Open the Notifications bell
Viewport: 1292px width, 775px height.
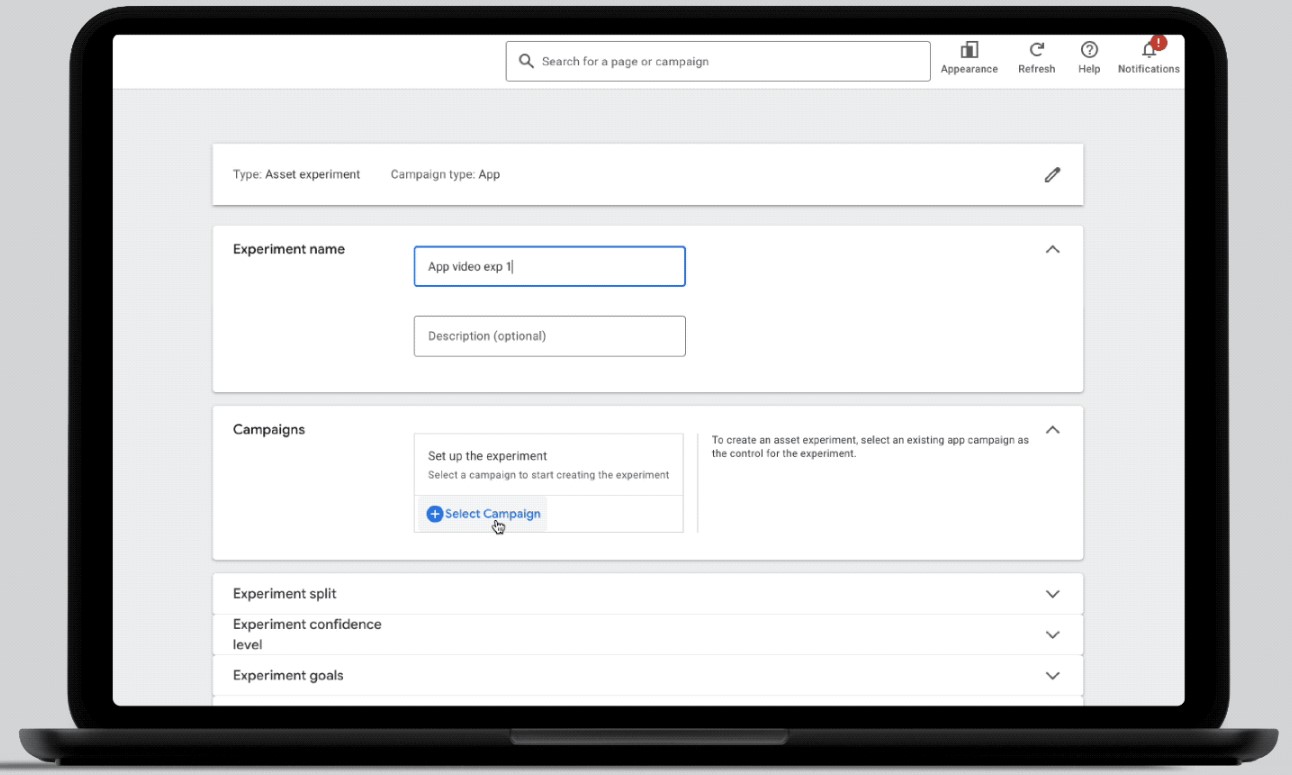[1148, 52]
